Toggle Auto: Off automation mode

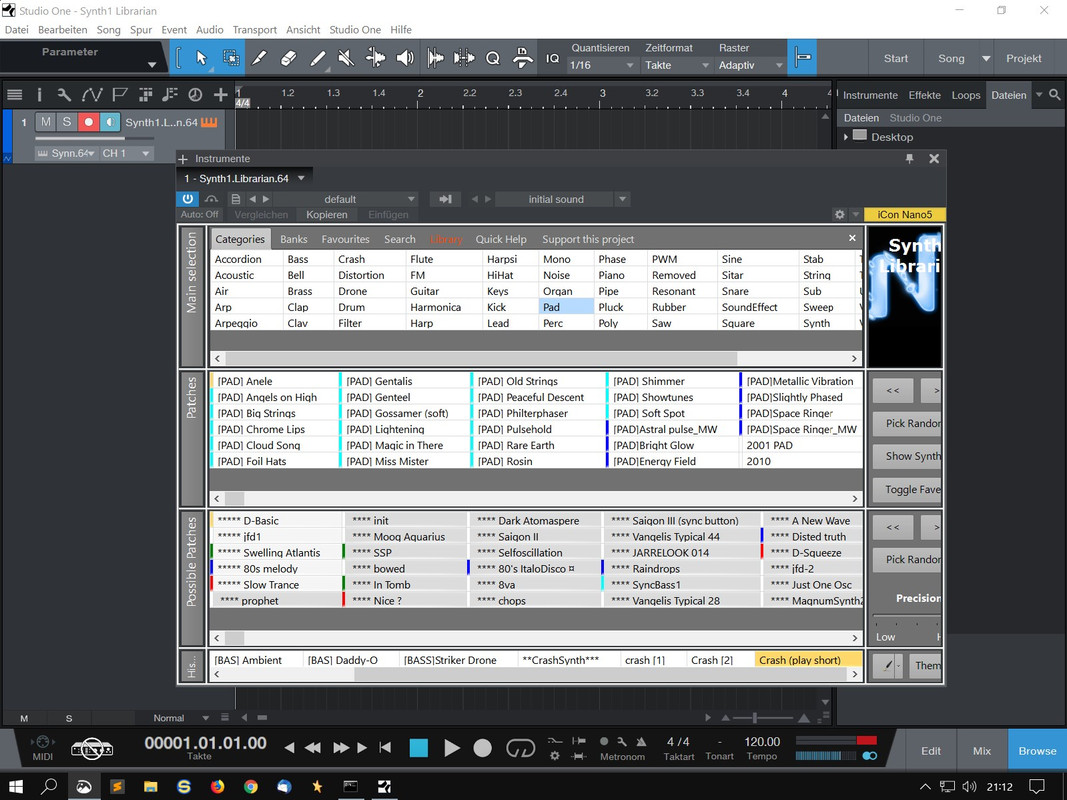[200, 214]
